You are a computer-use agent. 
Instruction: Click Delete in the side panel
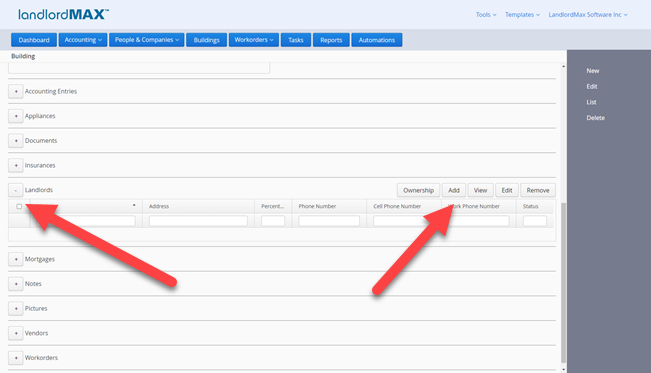(x=595, y=118)
